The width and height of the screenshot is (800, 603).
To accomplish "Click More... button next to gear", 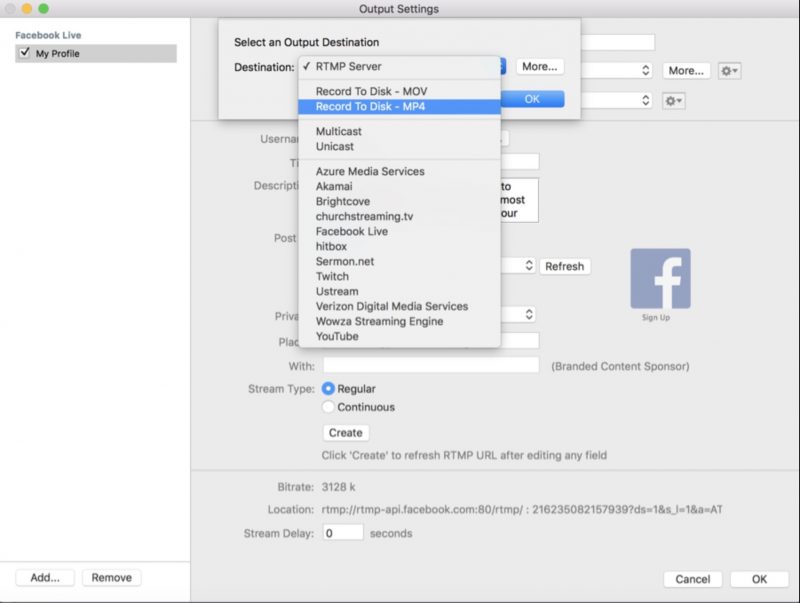I will (686, 71).
